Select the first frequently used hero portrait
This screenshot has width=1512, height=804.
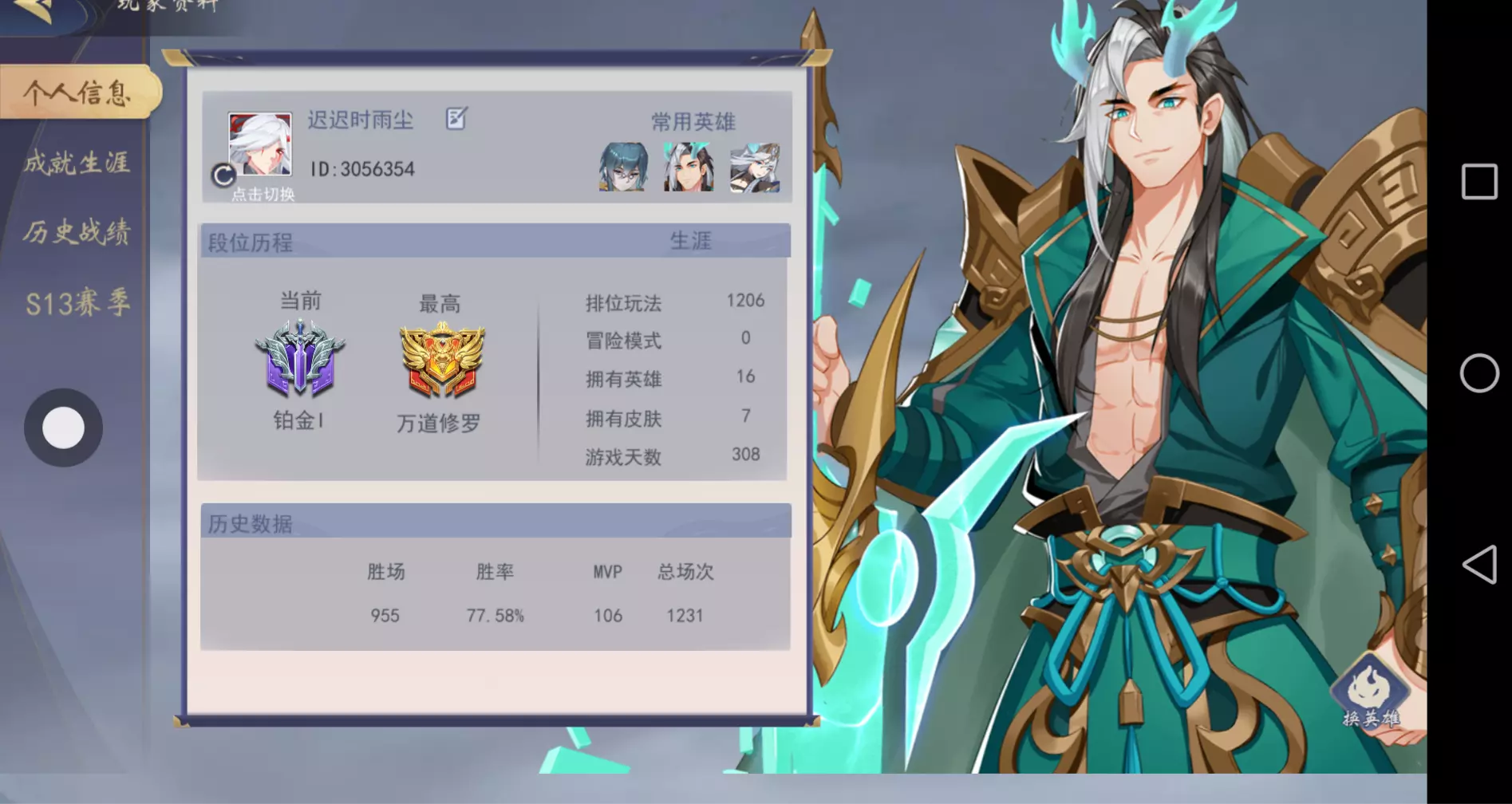[x=623, y=167]
